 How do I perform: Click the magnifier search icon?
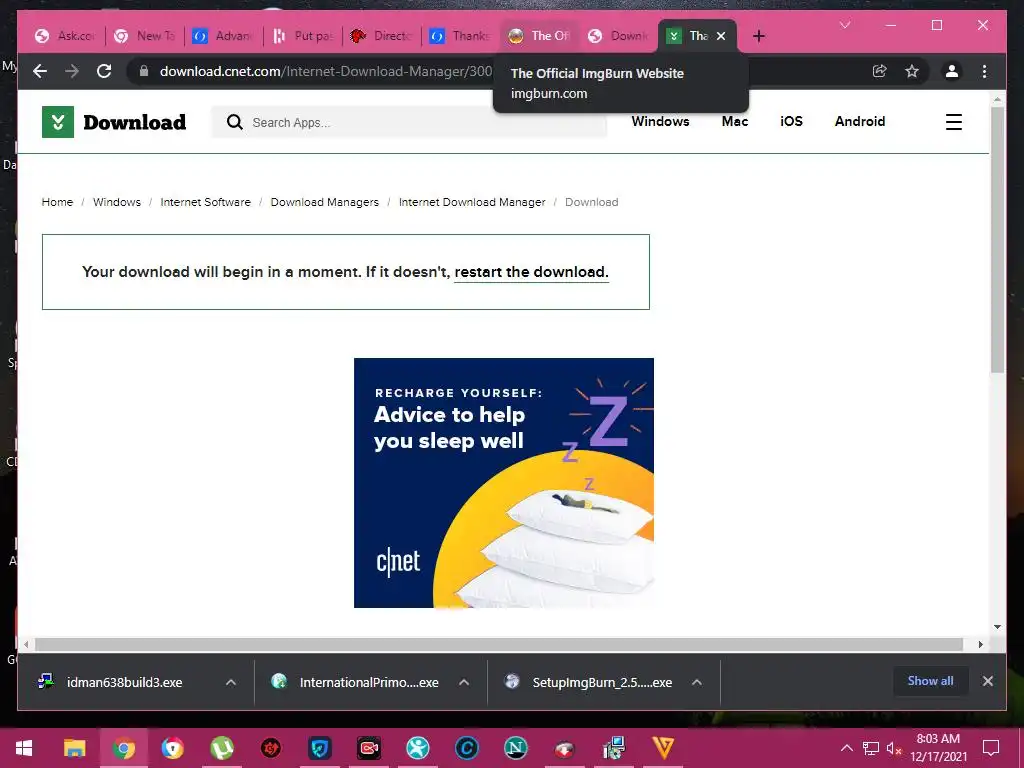pyautogui.click(x=234, y=122)
